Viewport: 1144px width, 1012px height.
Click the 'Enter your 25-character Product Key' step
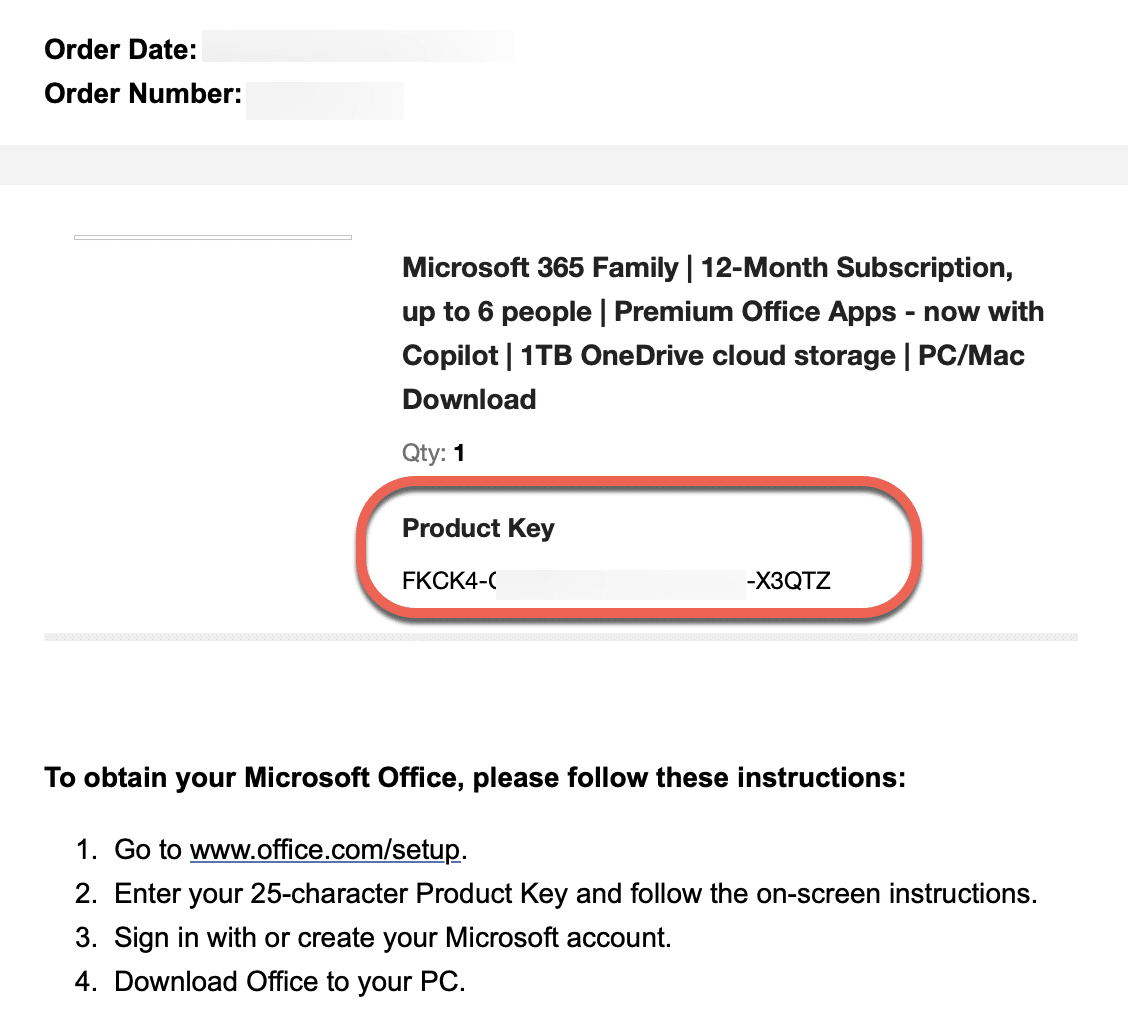coord(575,893)
